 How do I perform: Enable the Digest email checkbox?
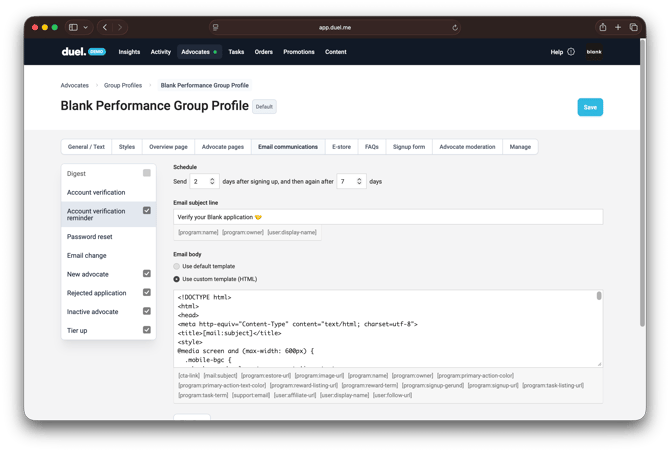pos(146,173)
